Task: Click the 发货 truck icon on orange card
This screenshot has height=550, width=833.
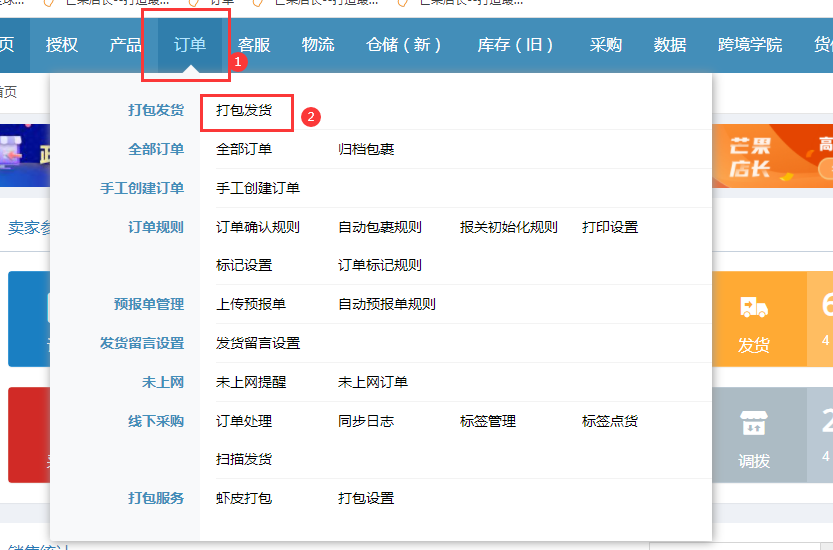Action: [x=754, y=307]
